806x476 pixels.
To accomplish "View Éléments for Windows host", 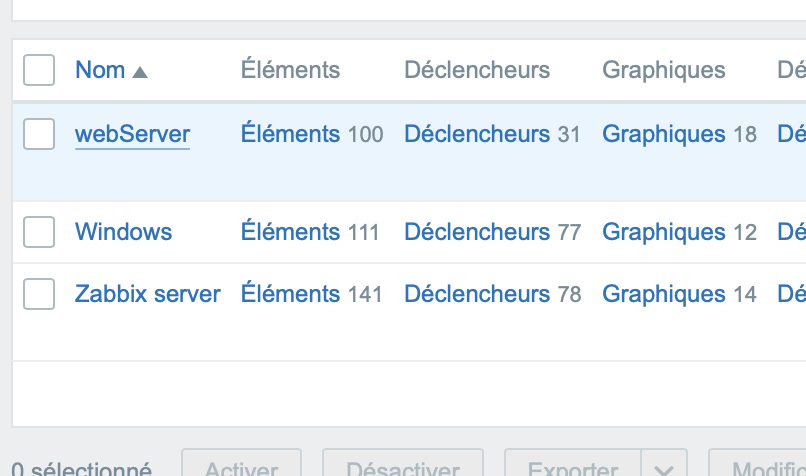I will point(290,232).
